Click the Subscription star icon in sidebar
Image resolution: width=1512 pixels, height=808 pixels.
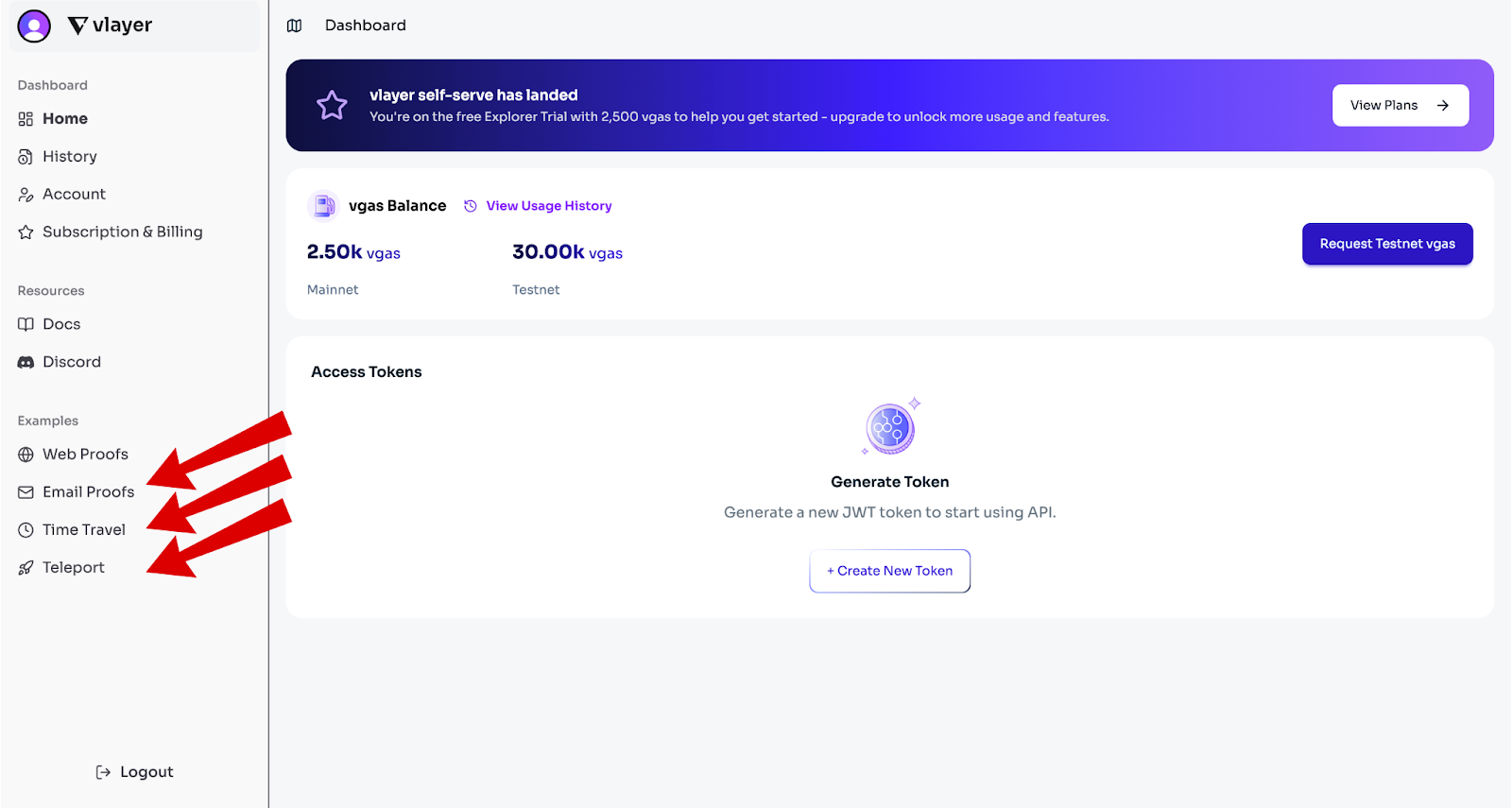(26, 232)
